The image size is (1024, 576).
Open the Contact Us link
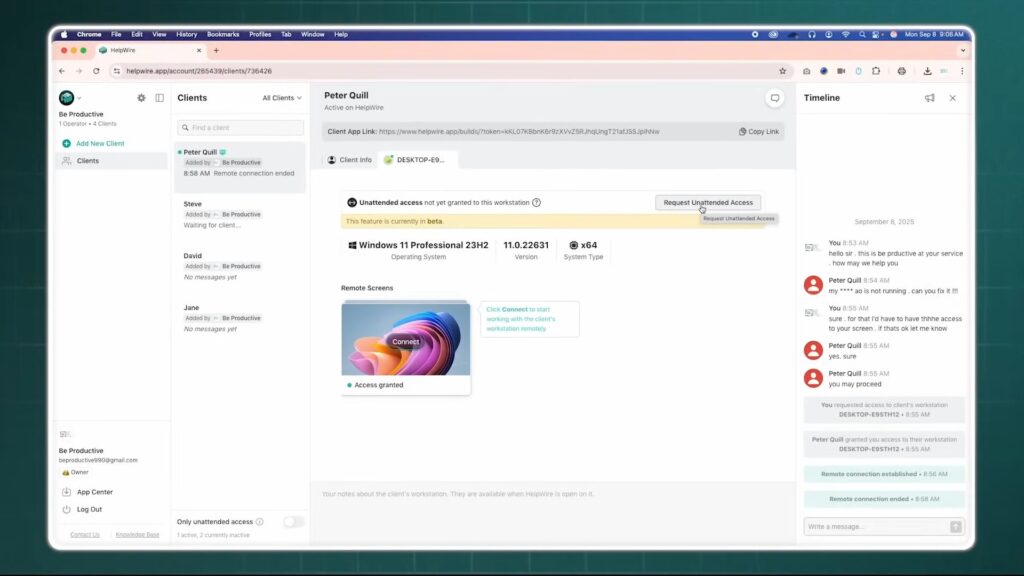(x=85, y=535)
